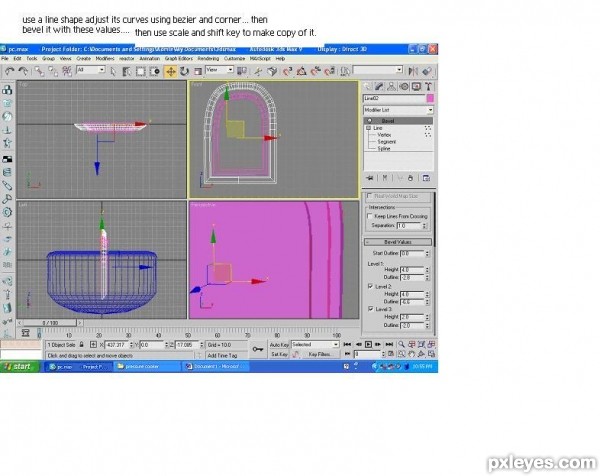The image size is (600, 476).
Task: Click Add Time Tag
Action: 222,355
